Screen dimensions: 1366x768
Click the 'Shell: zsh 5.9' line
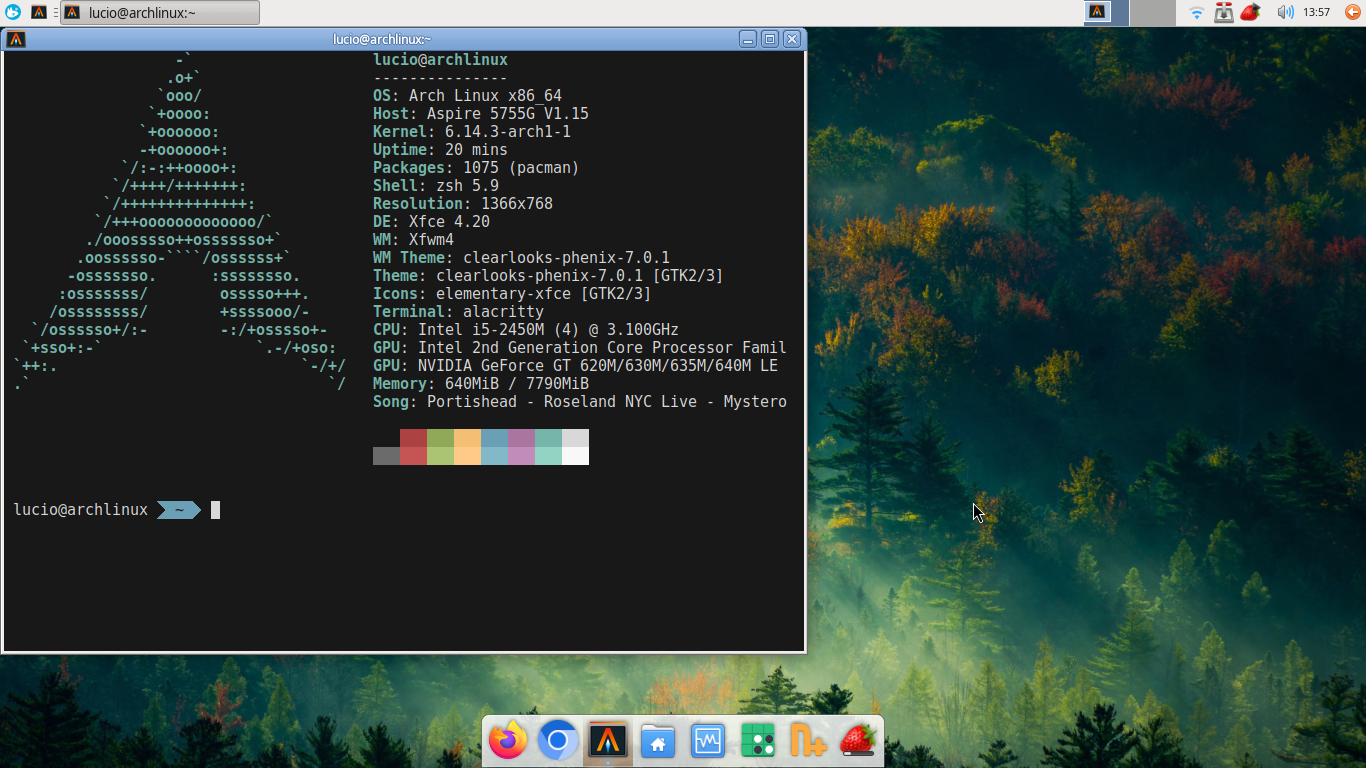436,186
